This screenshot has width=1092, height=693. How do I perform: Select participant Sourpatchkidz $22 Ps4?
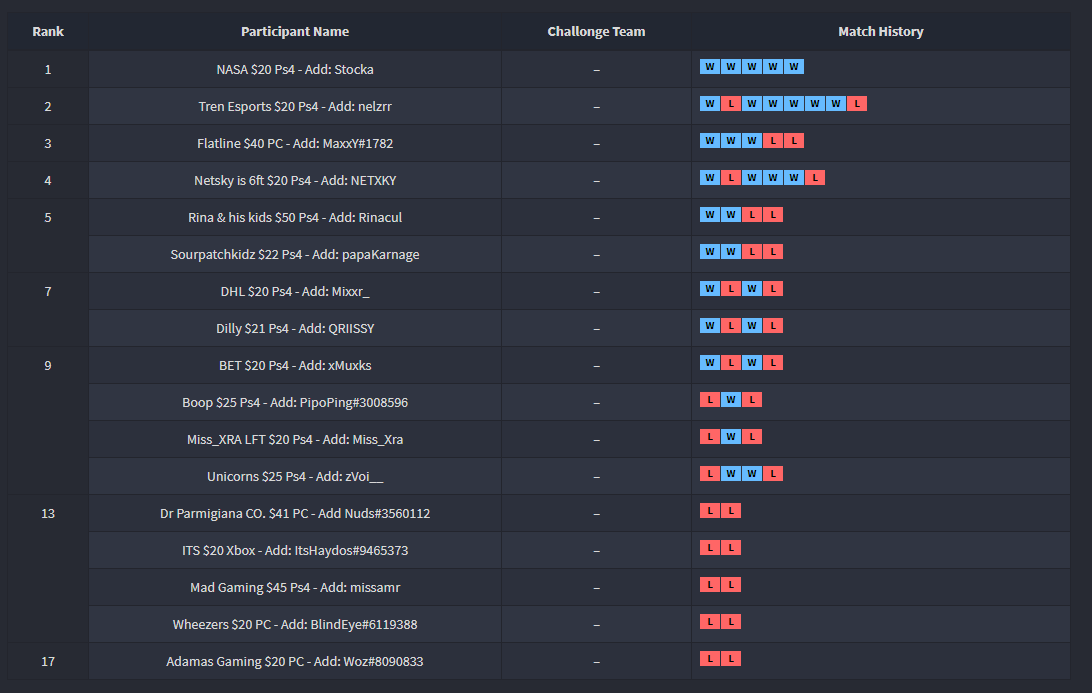(x=295, y=254)
